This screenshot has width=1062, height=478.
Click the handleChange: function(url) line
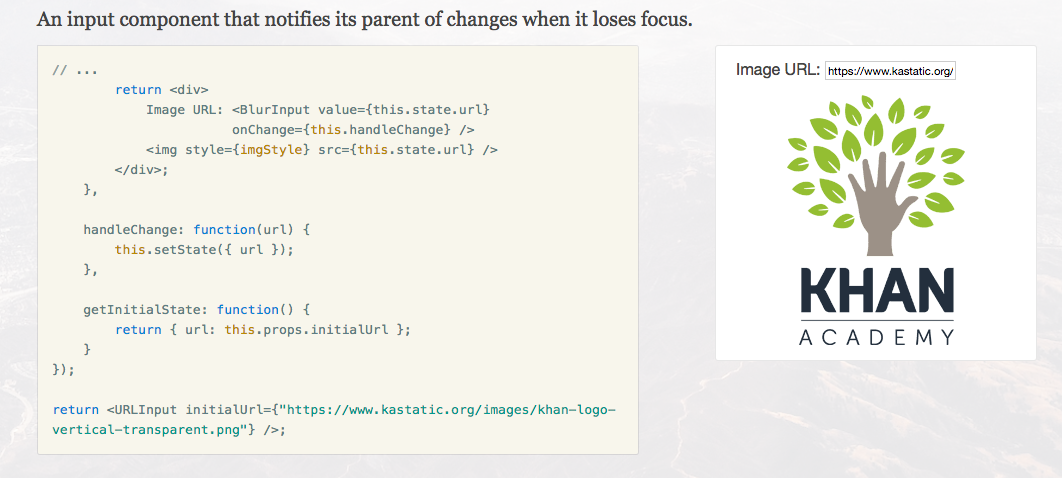[212, 230]
